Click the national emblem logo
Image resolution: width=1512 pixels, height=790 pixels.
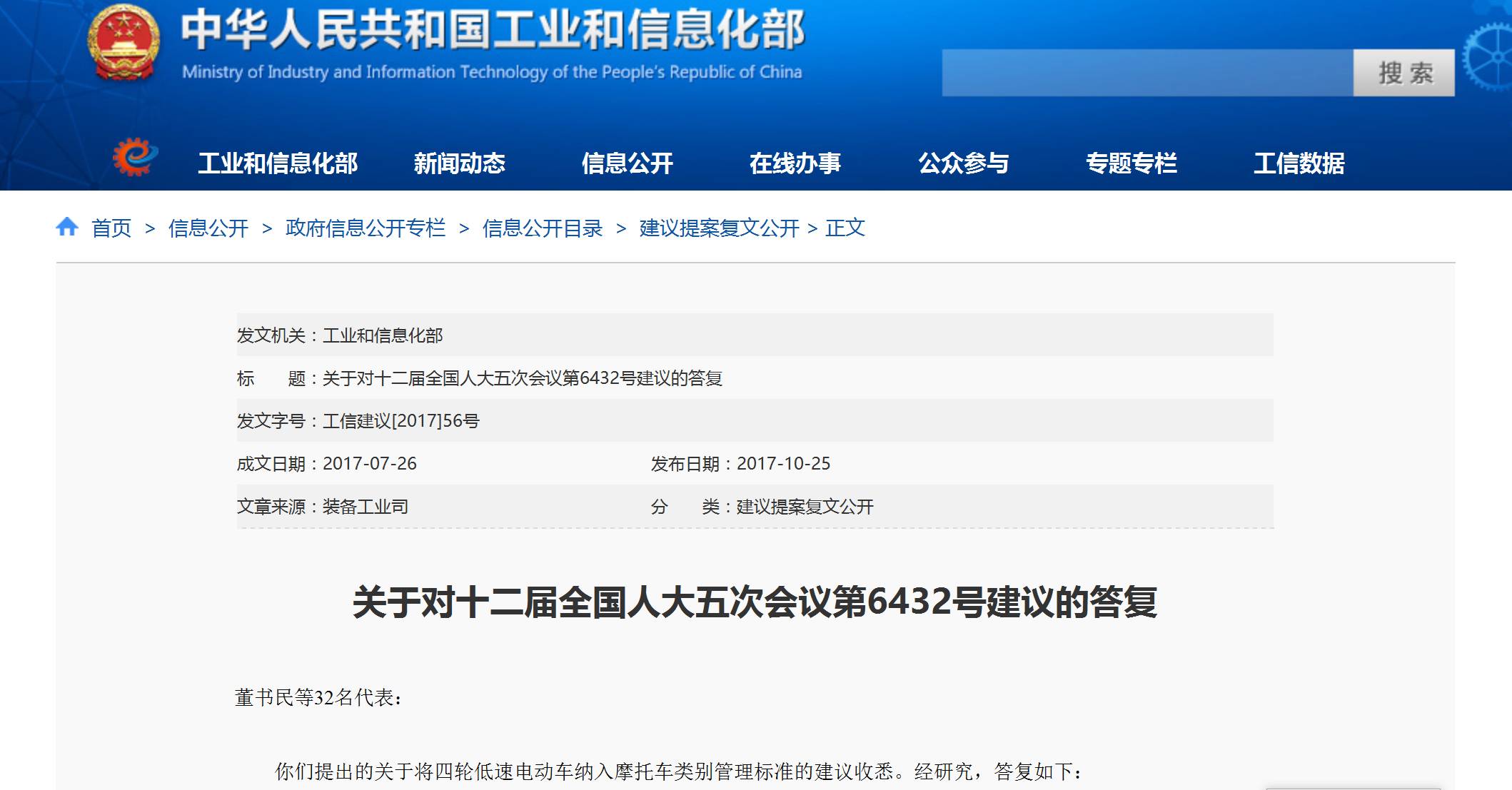124,43
